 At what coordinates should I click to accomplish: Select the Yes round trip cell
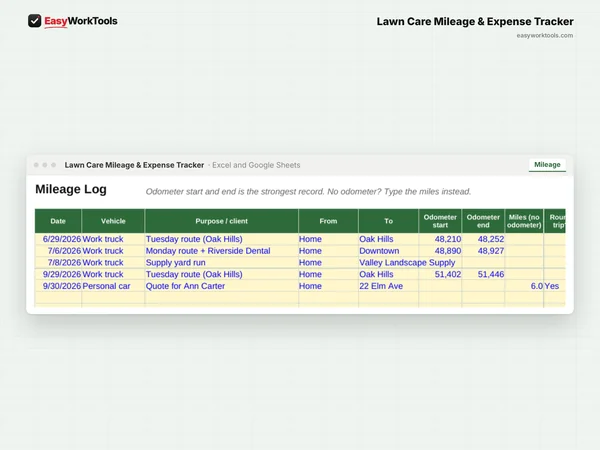click(554, 286)
